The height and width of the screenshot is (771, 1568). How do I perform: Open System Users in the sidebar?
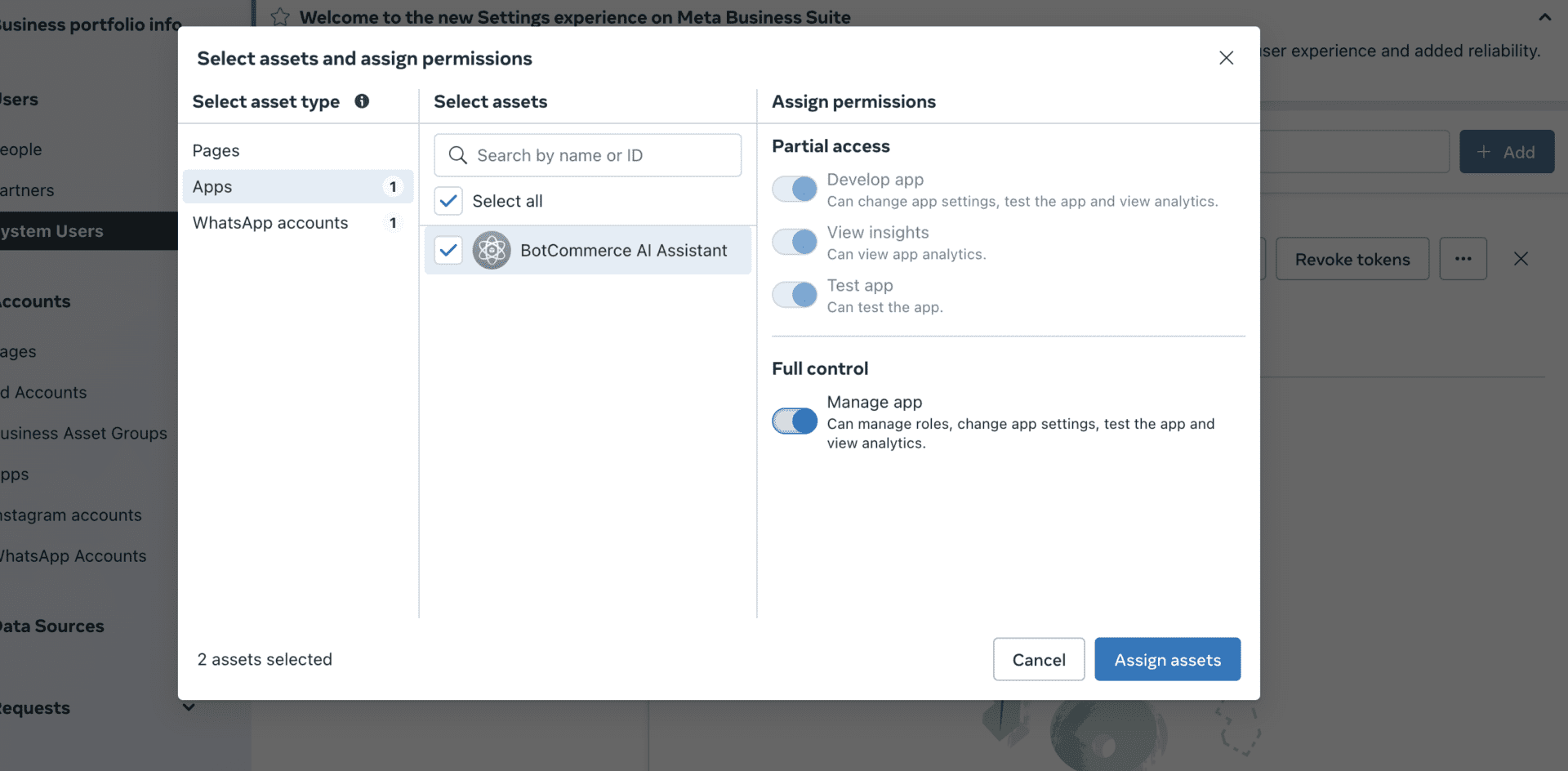89,231
